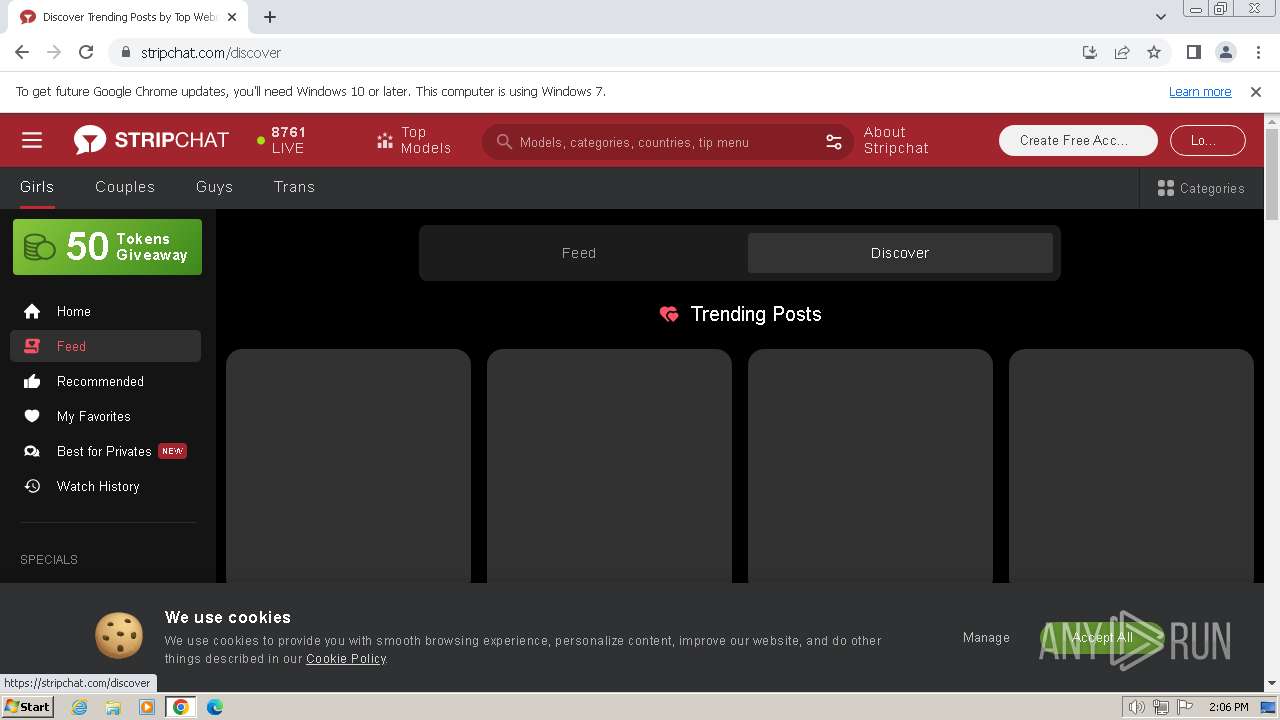The image size is (1280, 720).
Task: Reload the page
Action: click(86, 52)
